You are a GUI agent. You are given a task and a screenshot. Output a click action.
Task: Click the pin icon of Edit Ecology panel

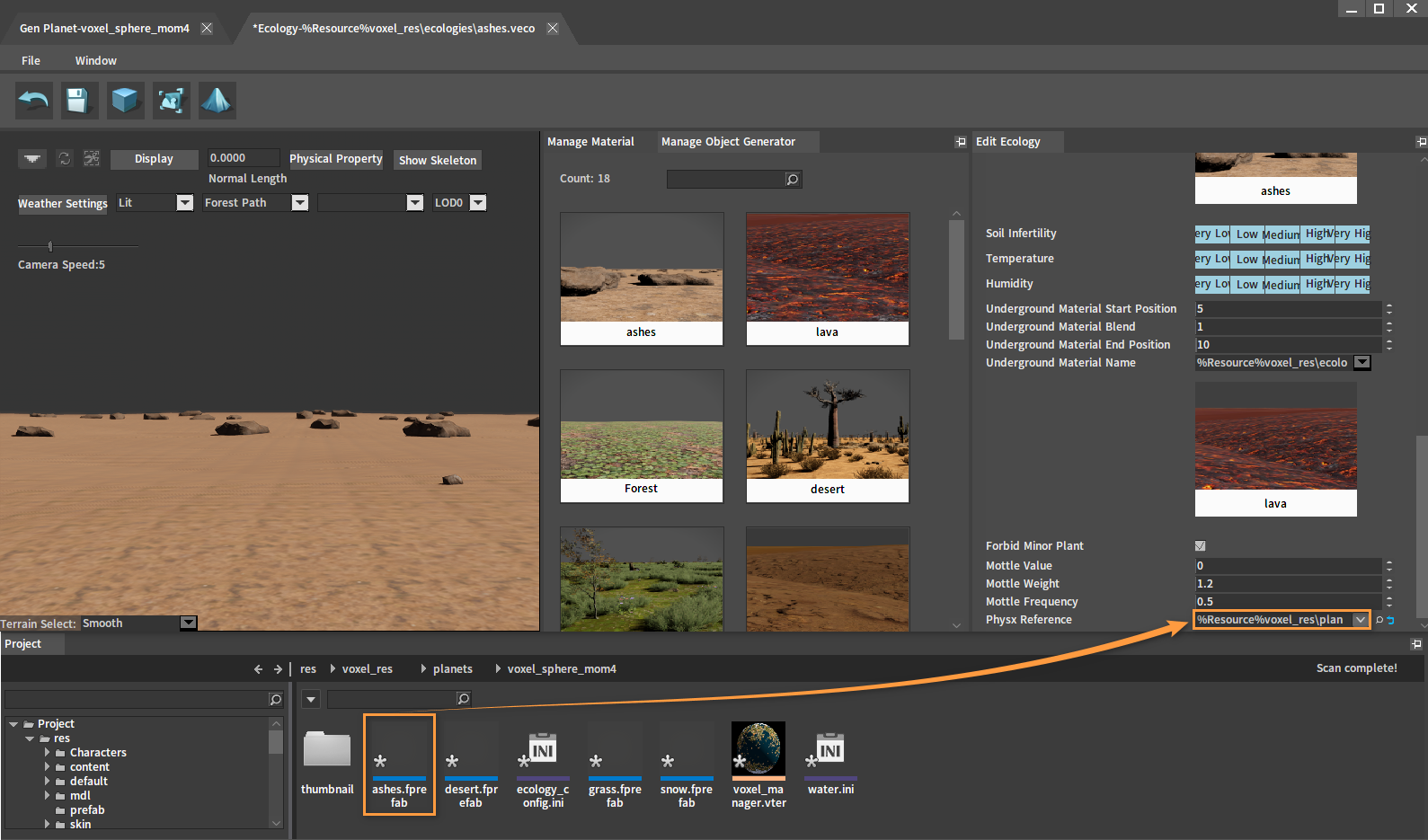(1421, 142)
